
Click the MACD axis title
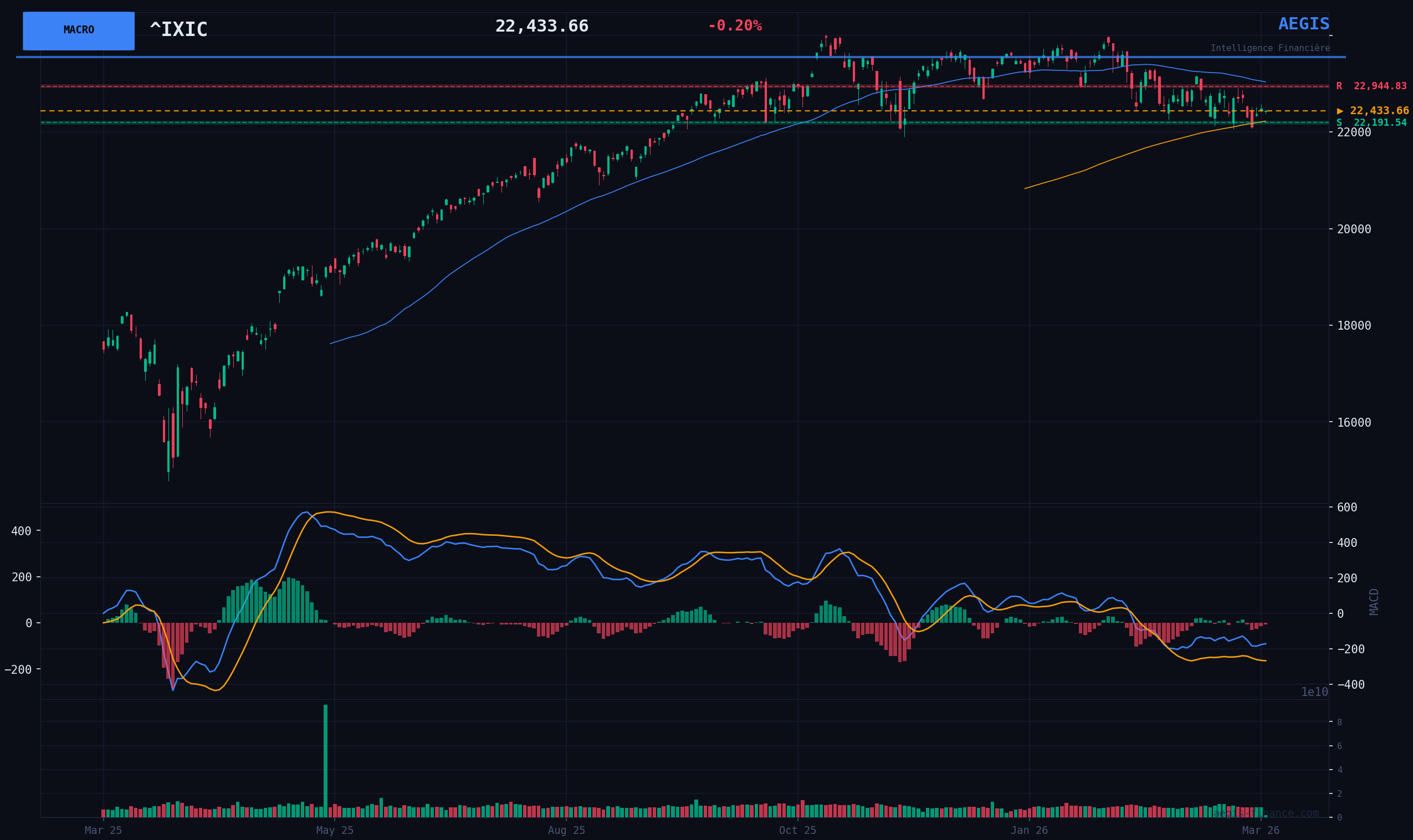[1374, 602]
